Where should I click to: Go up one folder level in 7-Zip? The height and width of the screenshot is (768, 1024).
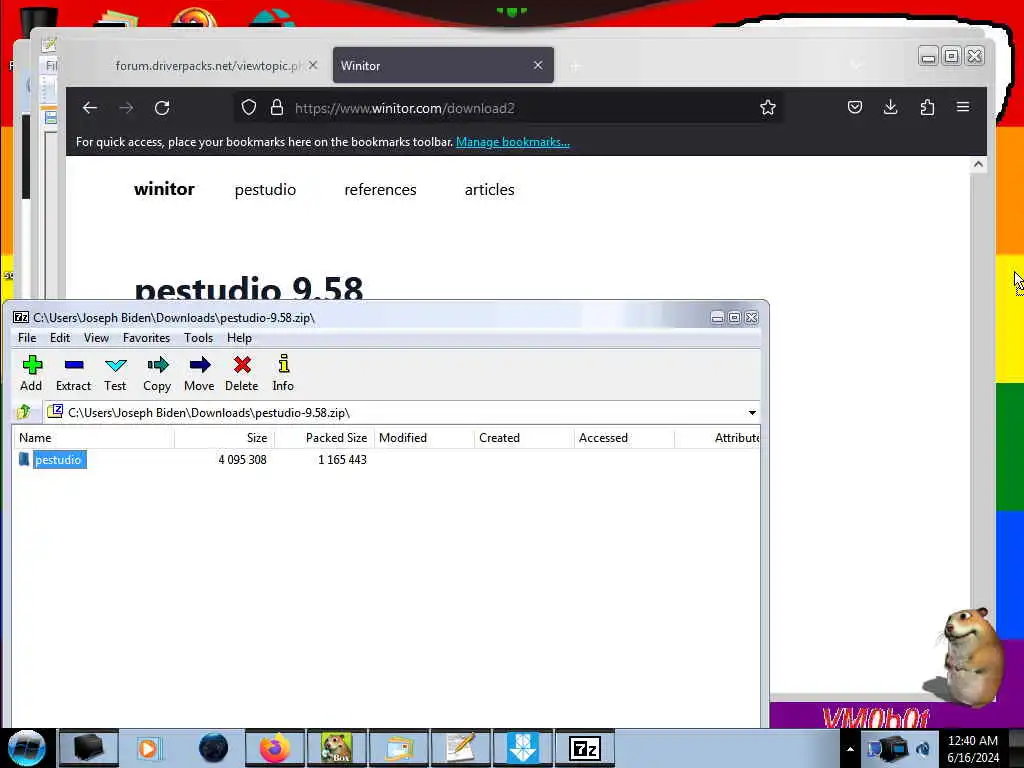point(24,412)
